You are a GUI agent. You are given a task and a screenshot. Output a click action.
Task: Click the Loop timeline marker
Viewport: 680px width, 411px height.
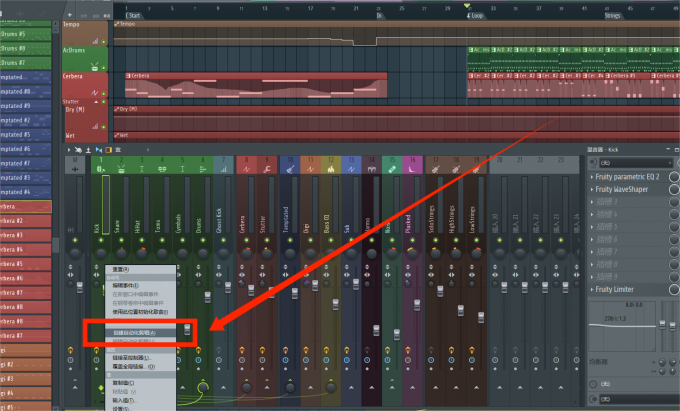(475, 16)
